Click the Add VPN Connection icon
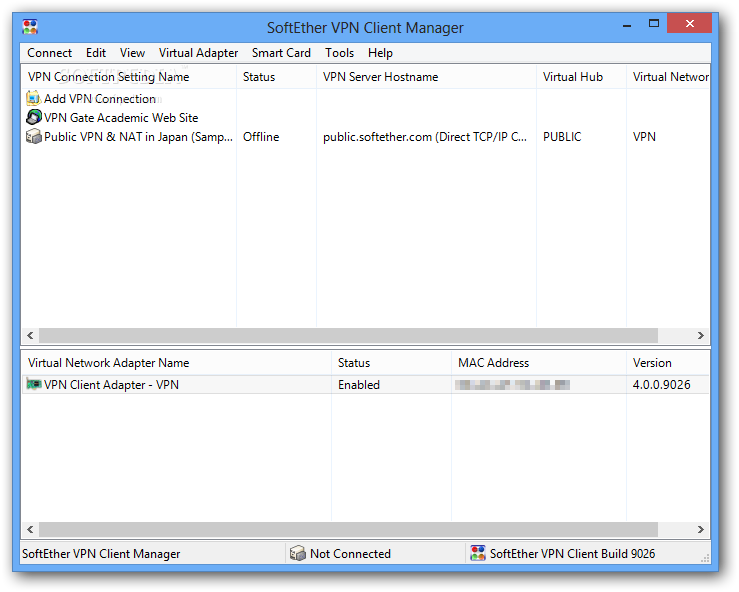Viewport: 739px width, 592px height. 33,98
